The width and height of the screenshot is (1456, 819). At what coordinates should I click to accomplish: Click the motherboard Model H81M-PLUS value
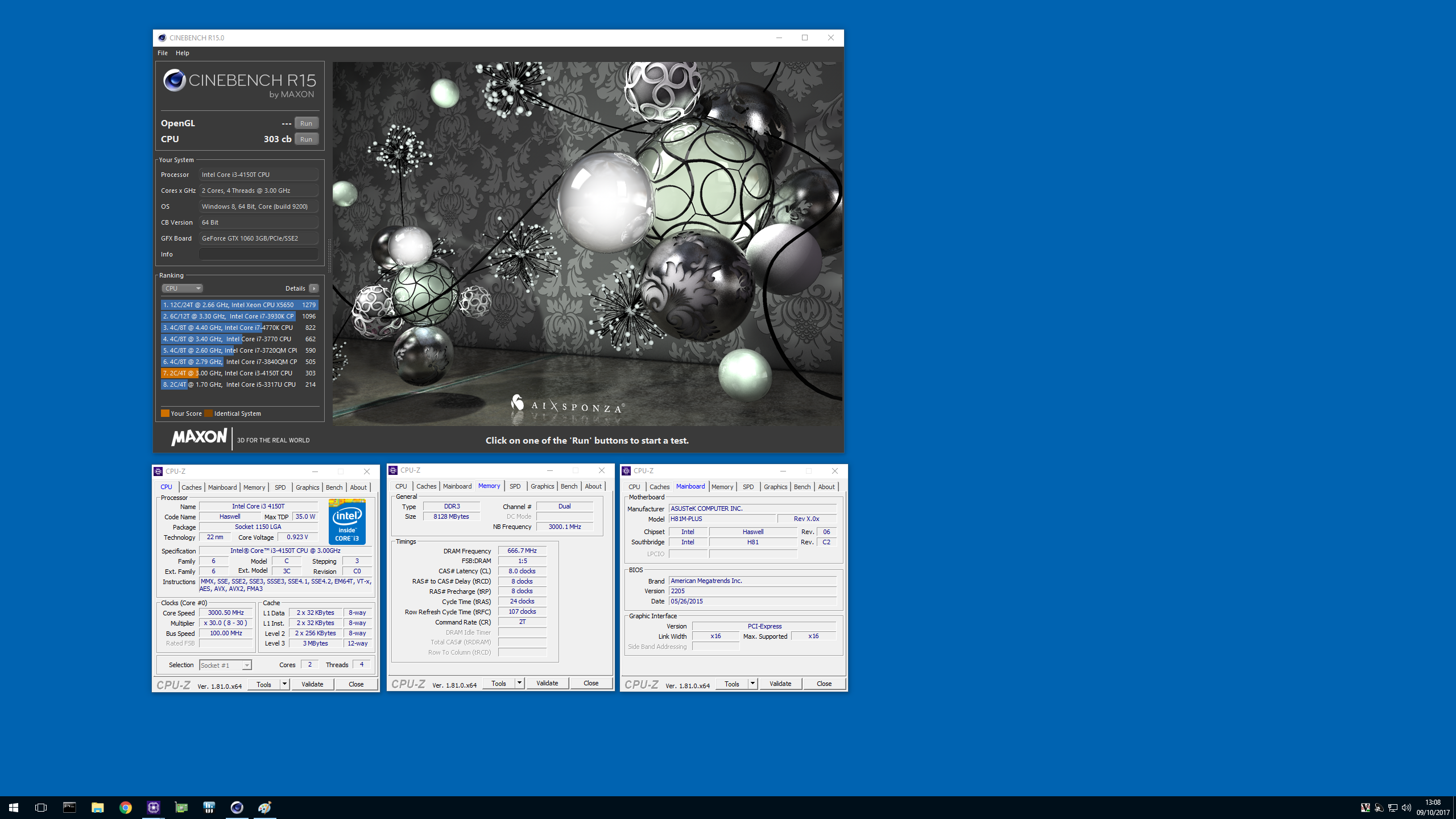pyautogui.click(x=722, y=519)
